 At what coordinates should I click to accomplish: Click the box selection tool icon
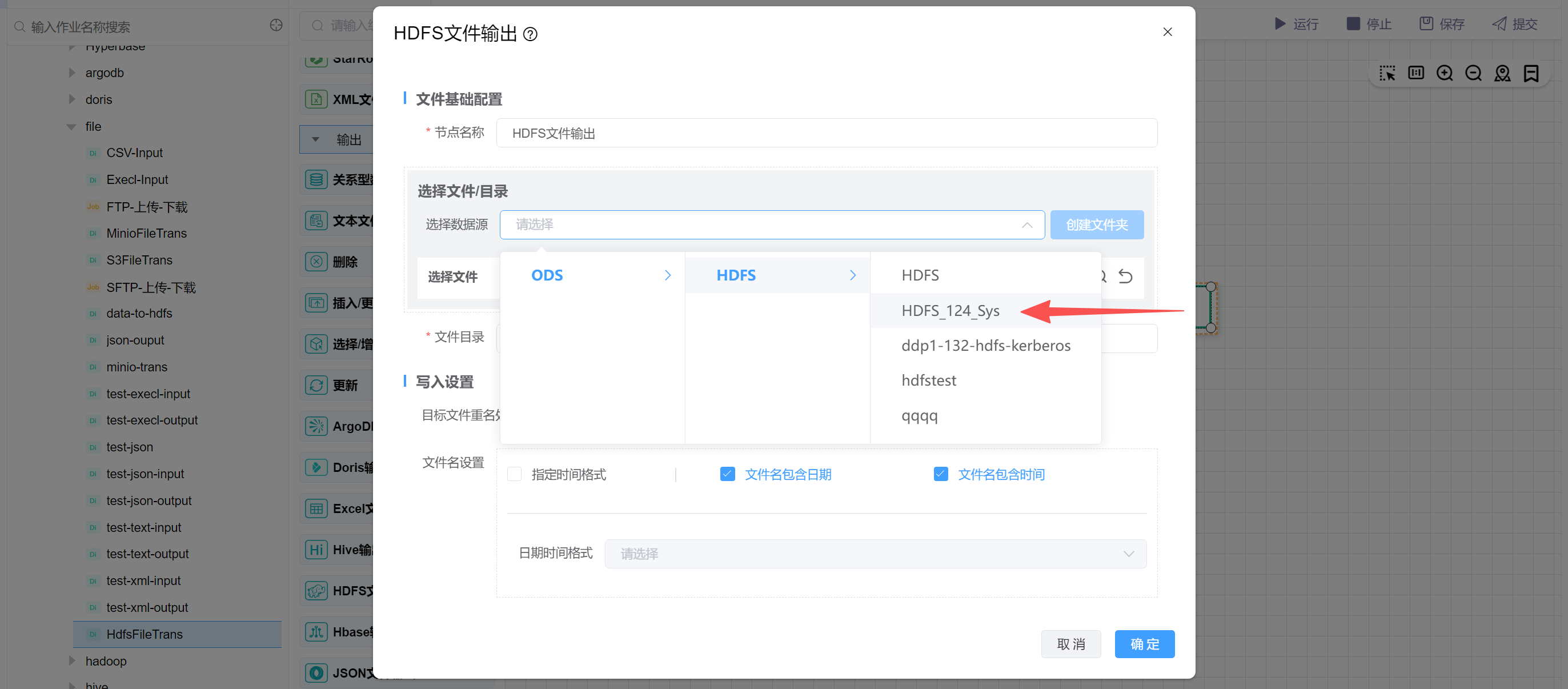click(1387, 74)
